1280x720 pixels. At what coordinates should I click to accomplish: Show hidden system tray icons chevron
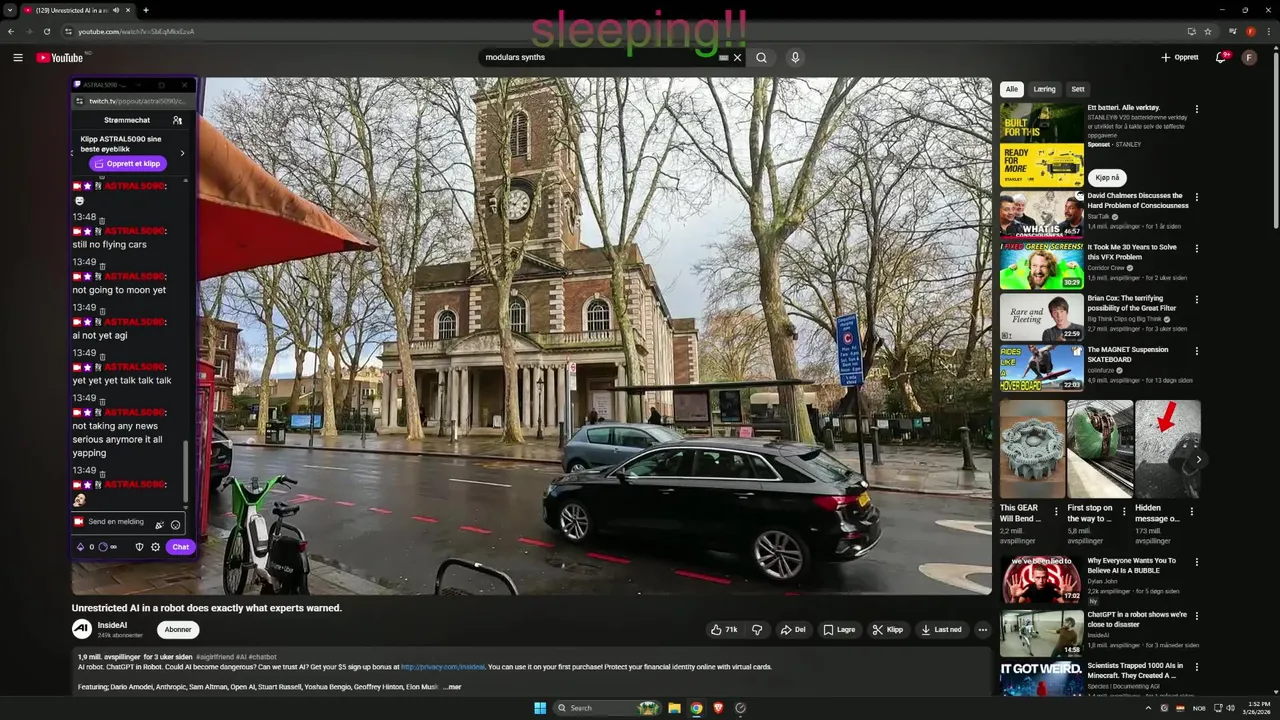click(1149, 708)
